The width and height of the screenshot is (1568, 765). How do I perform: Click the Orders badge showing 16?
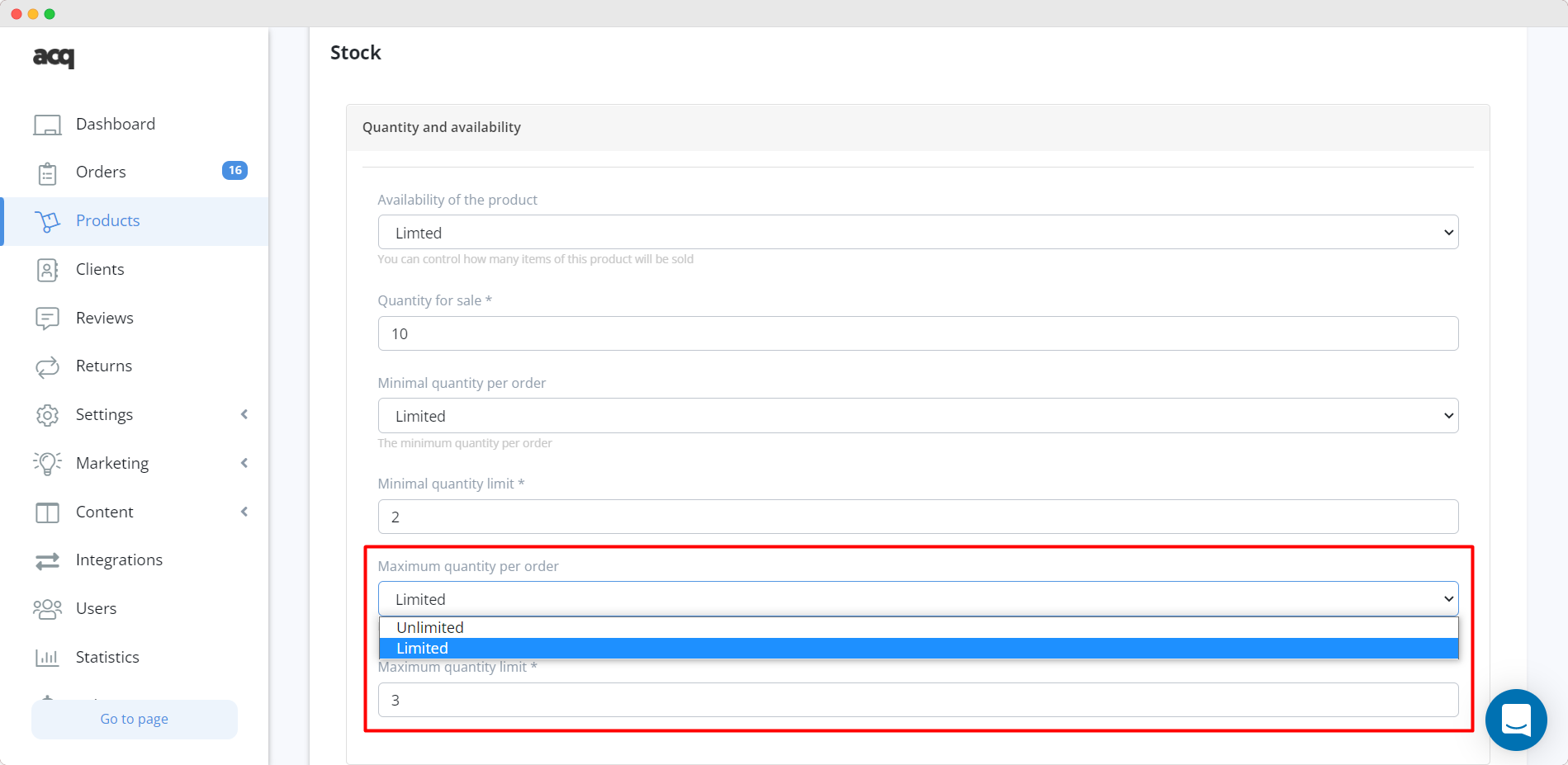(x=234, y=170)
